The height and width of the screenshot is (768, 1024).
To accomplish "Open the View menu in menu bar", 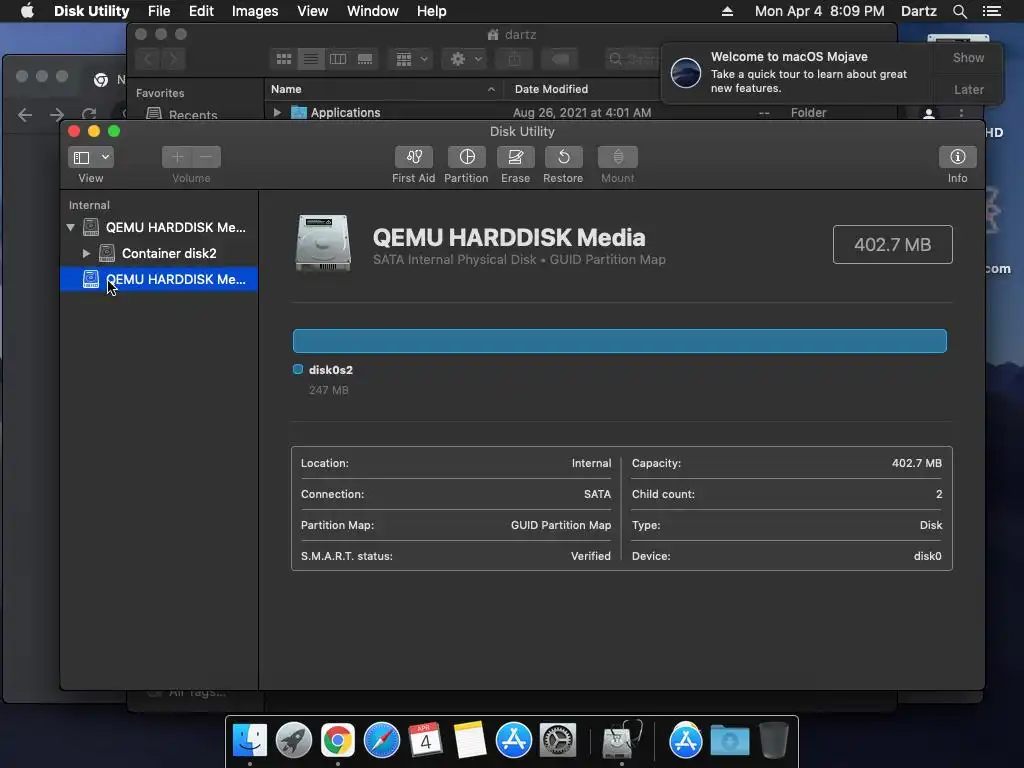I will point(312,11).
